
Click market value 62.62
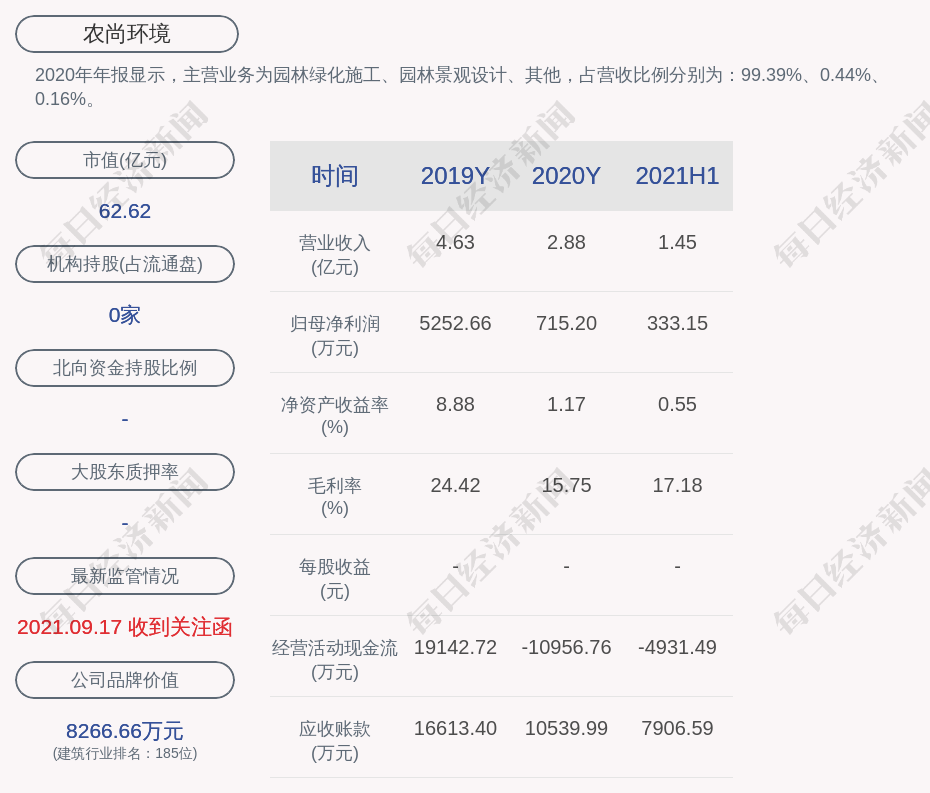pyautogui.click(x=125, y=211)
